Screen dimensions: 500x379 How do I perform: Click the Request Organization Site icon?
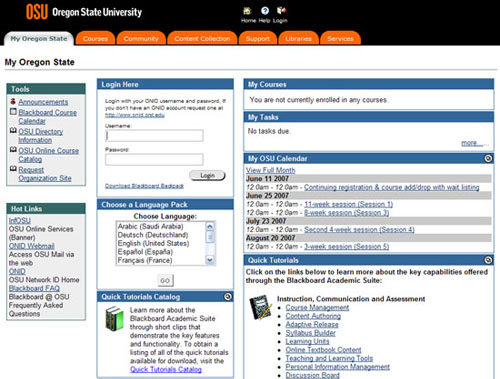pyautogui.click(x=13, y=169)
